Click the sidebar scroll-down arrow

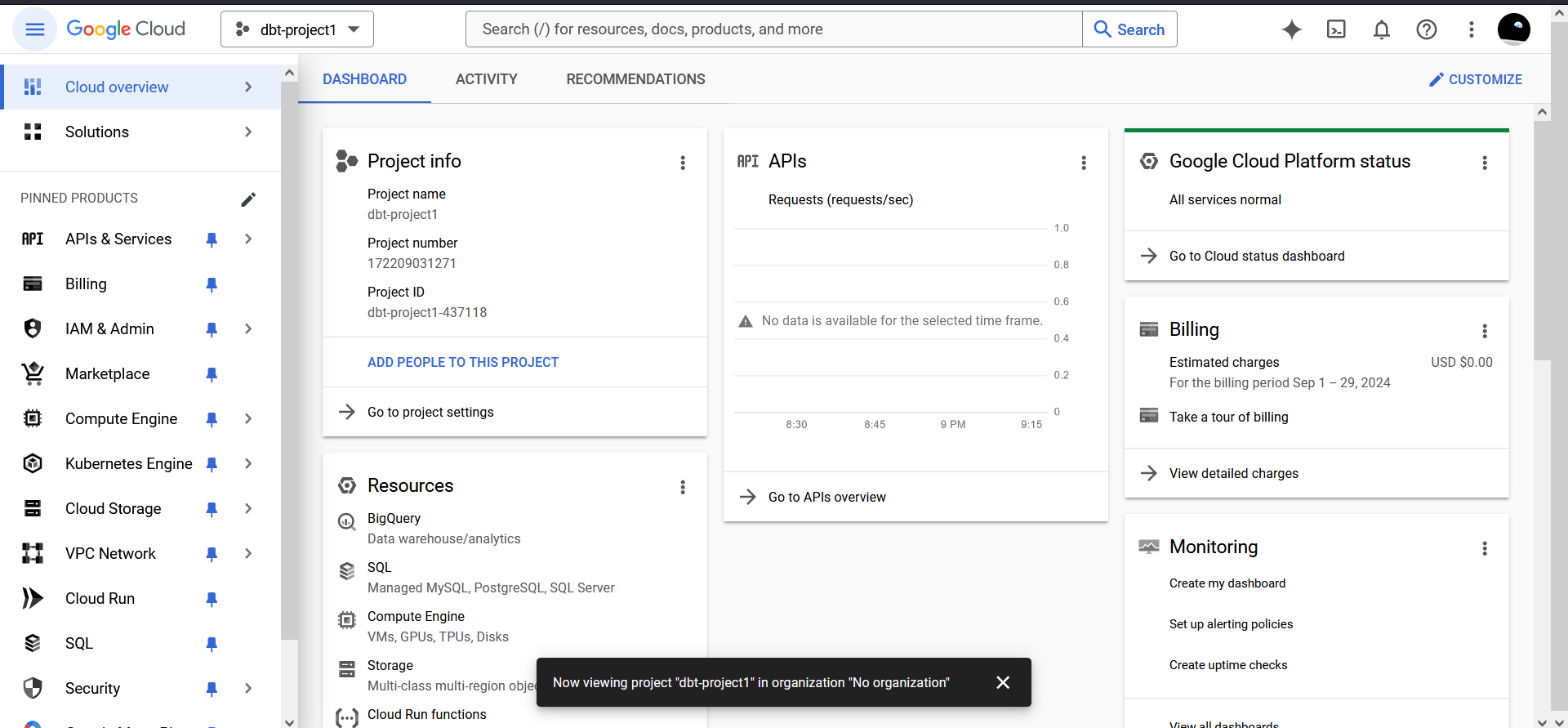(x=289, y=721)
